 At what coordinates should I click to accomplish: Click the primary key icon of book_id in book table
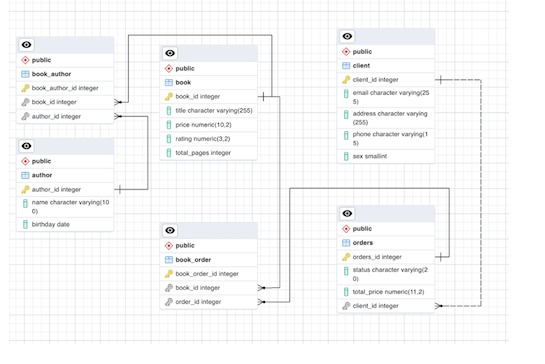[x=169, y=97]
